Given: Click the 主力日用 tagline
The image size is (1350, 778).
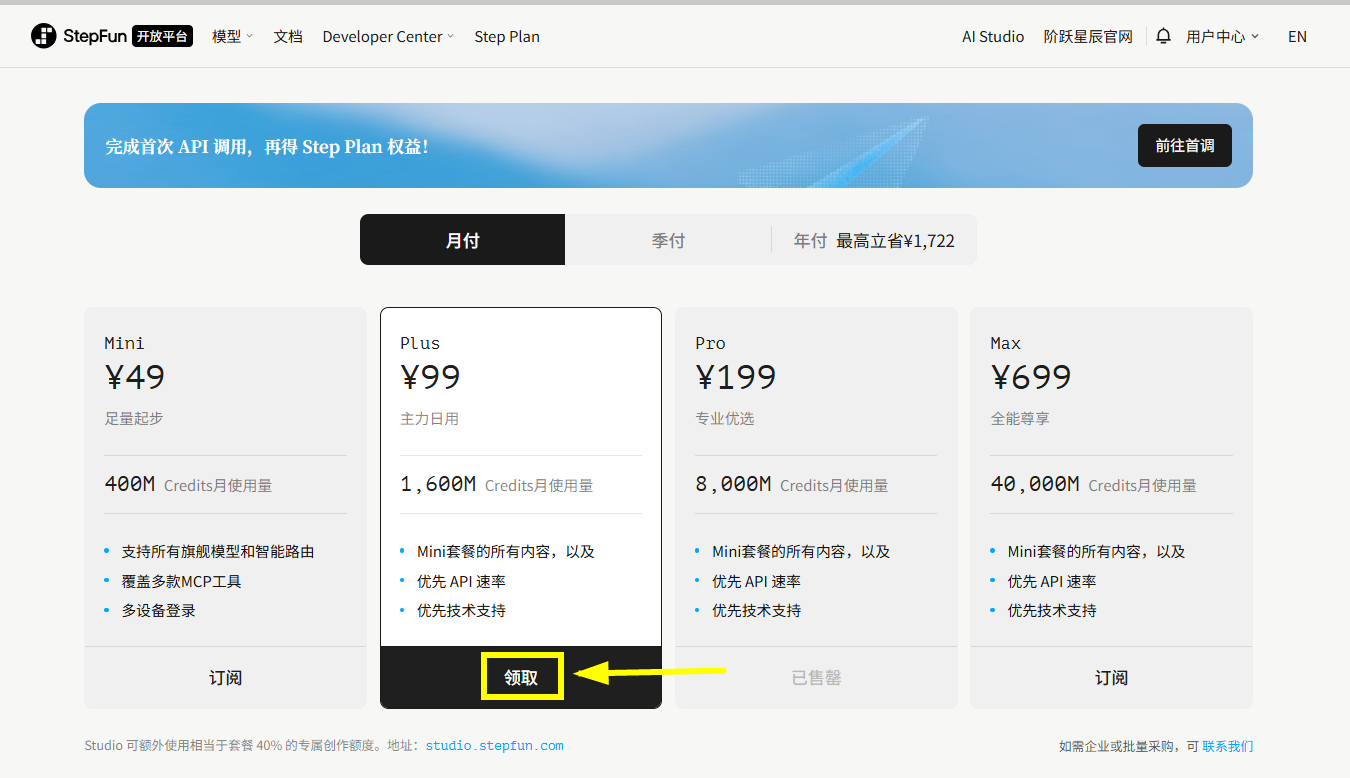Looking at the screenshot, I should [430, 419].
